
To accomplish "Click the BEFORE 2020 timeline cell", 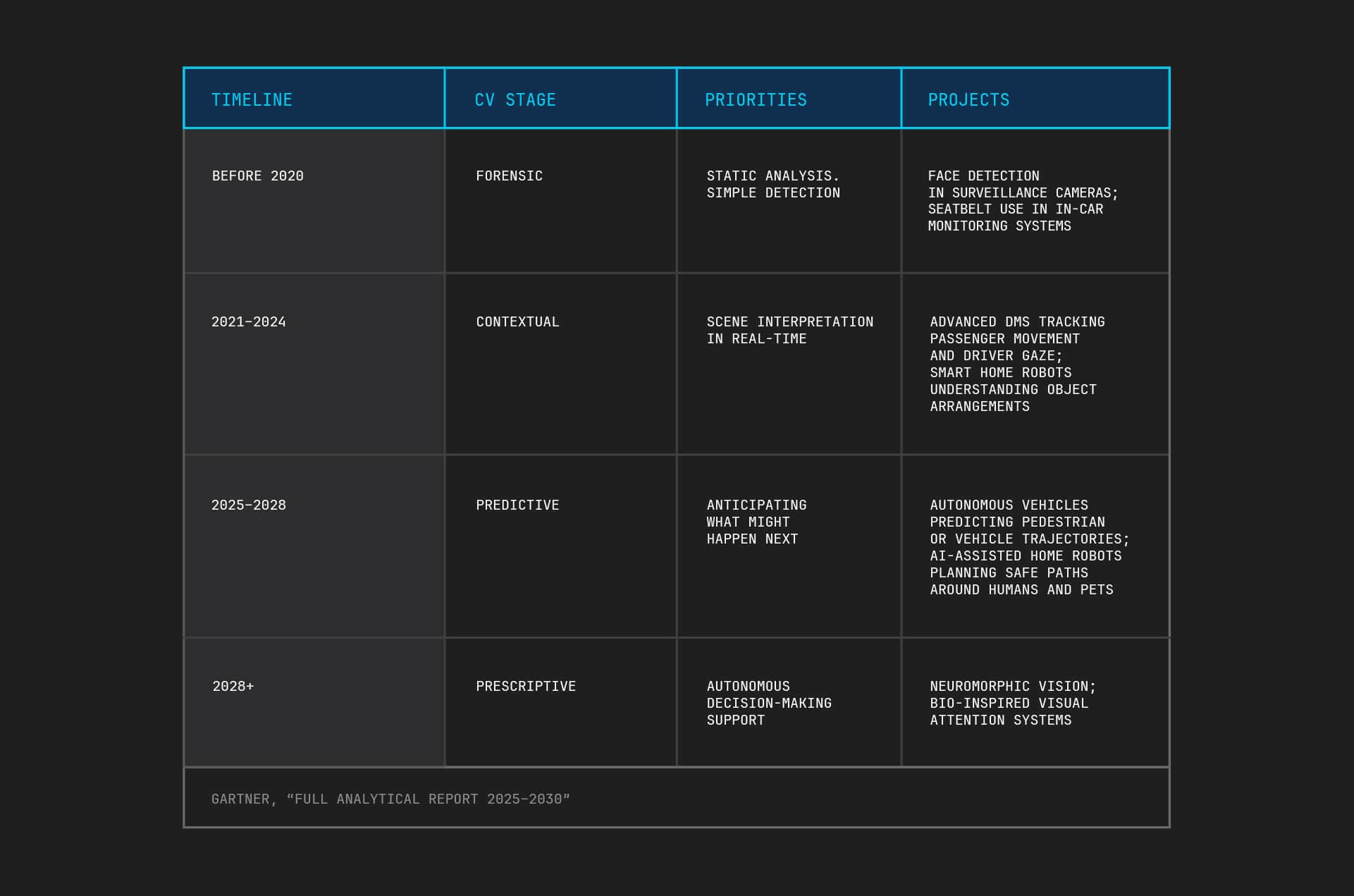I will pyautogui.click(x=314, y=201).
